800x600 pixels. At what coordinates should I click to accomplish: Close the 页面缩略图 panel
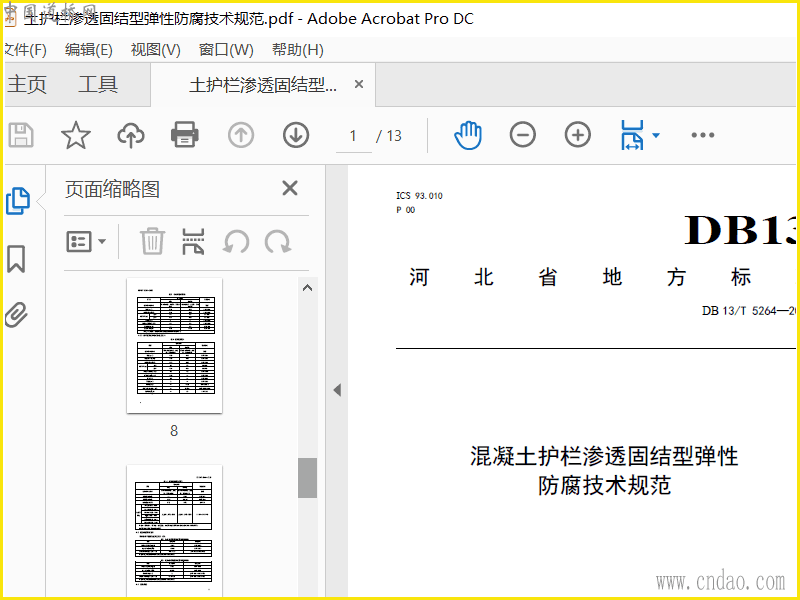click(x=290, y=188)
